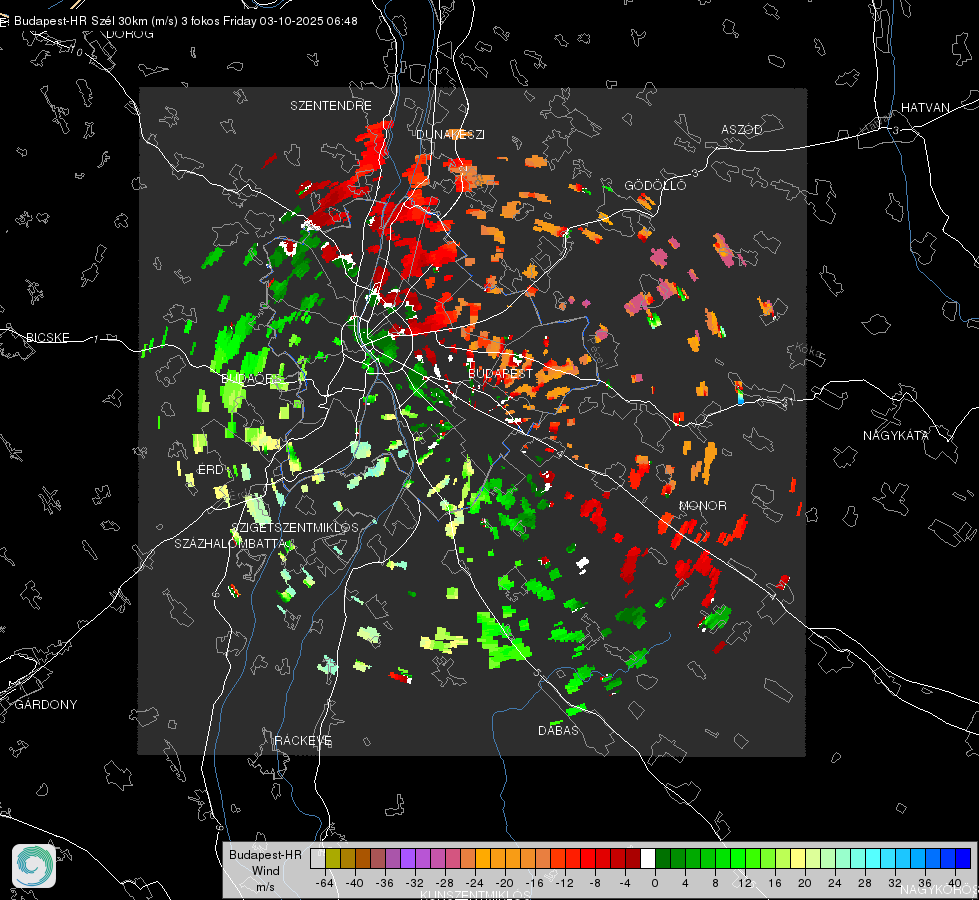
Task: Click the GÁRDONY town label
Action: (x=46, y=705)
